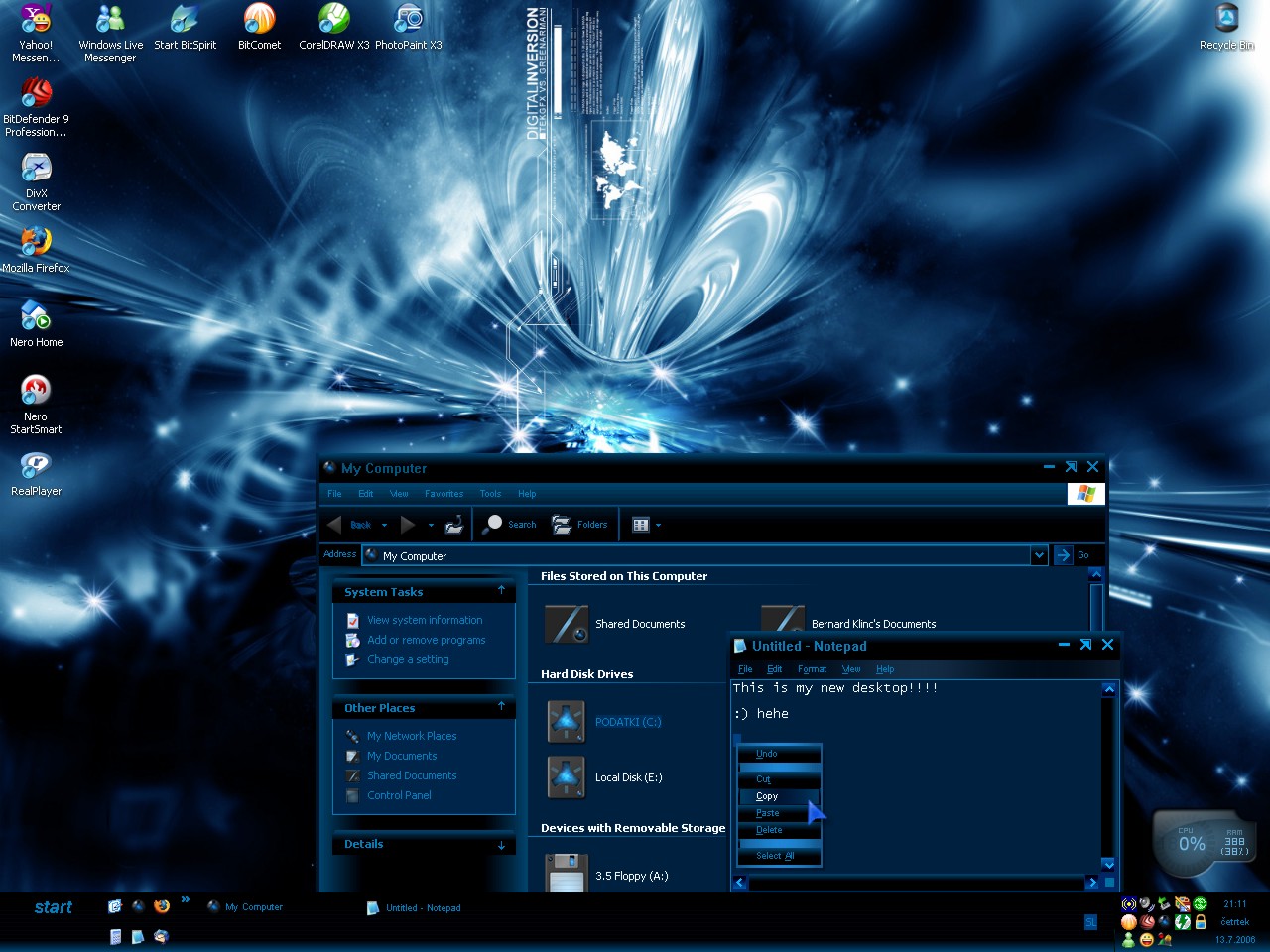Screen dimensions: 1270x952
Task: Switch to My Computer taskbar button
Action: pos(245,906)
